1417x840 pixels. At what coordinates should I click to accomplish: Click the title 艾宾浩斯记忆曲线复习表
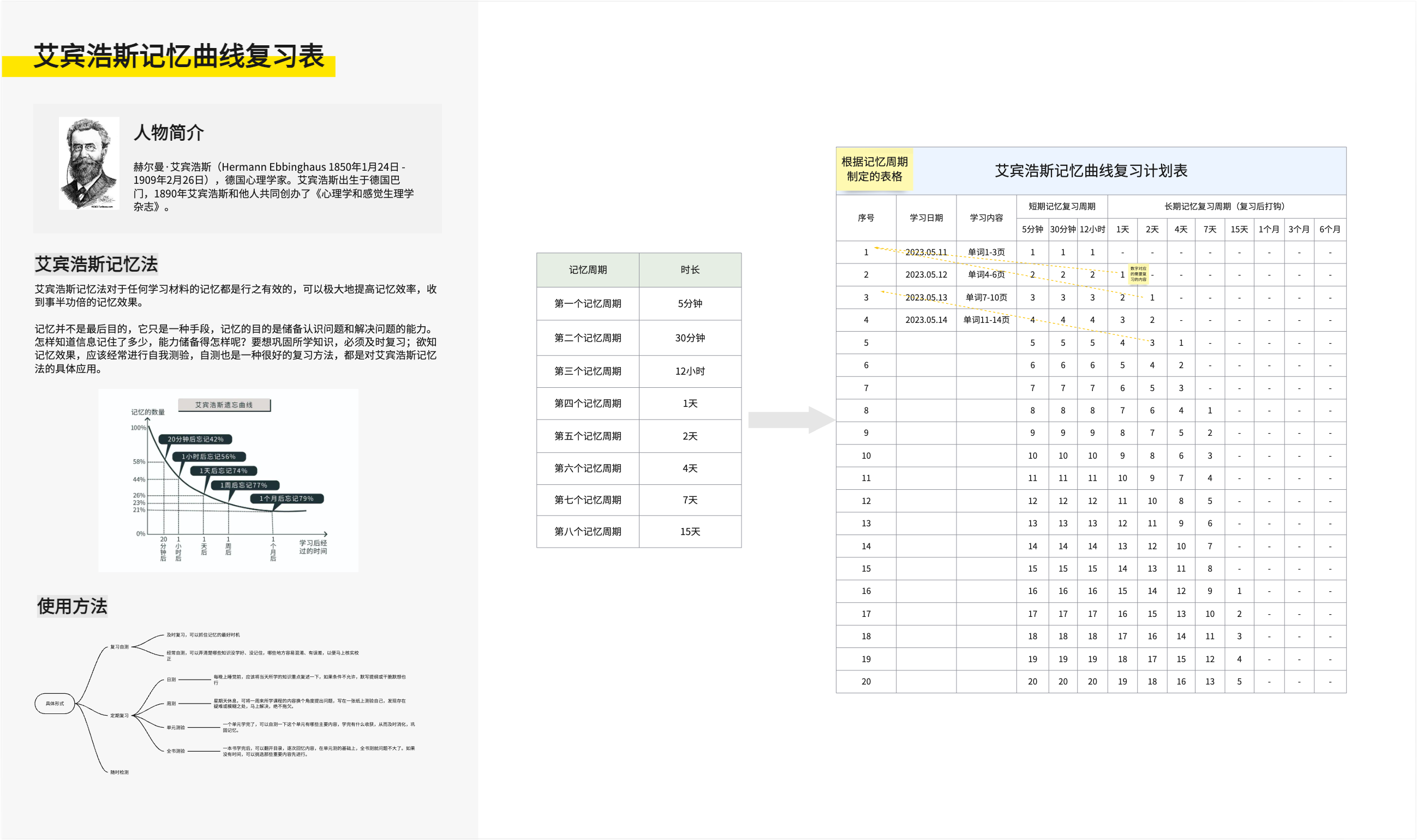178,56
